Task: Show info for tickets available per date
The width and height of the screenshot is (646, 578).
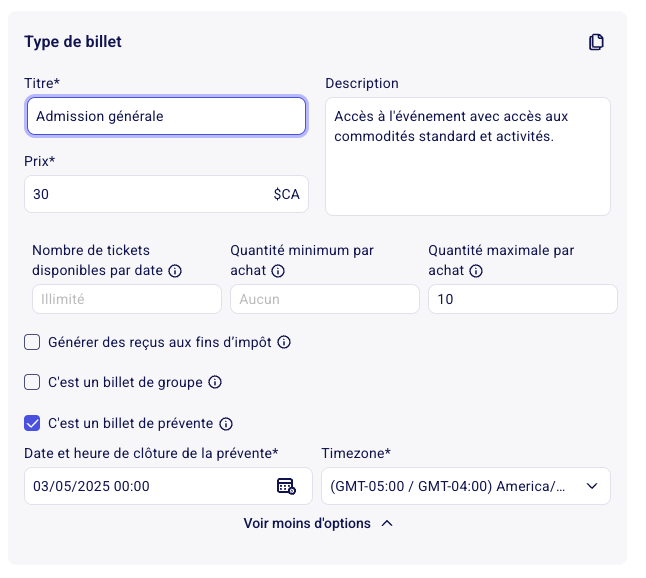Action: (x=175, y=271)
